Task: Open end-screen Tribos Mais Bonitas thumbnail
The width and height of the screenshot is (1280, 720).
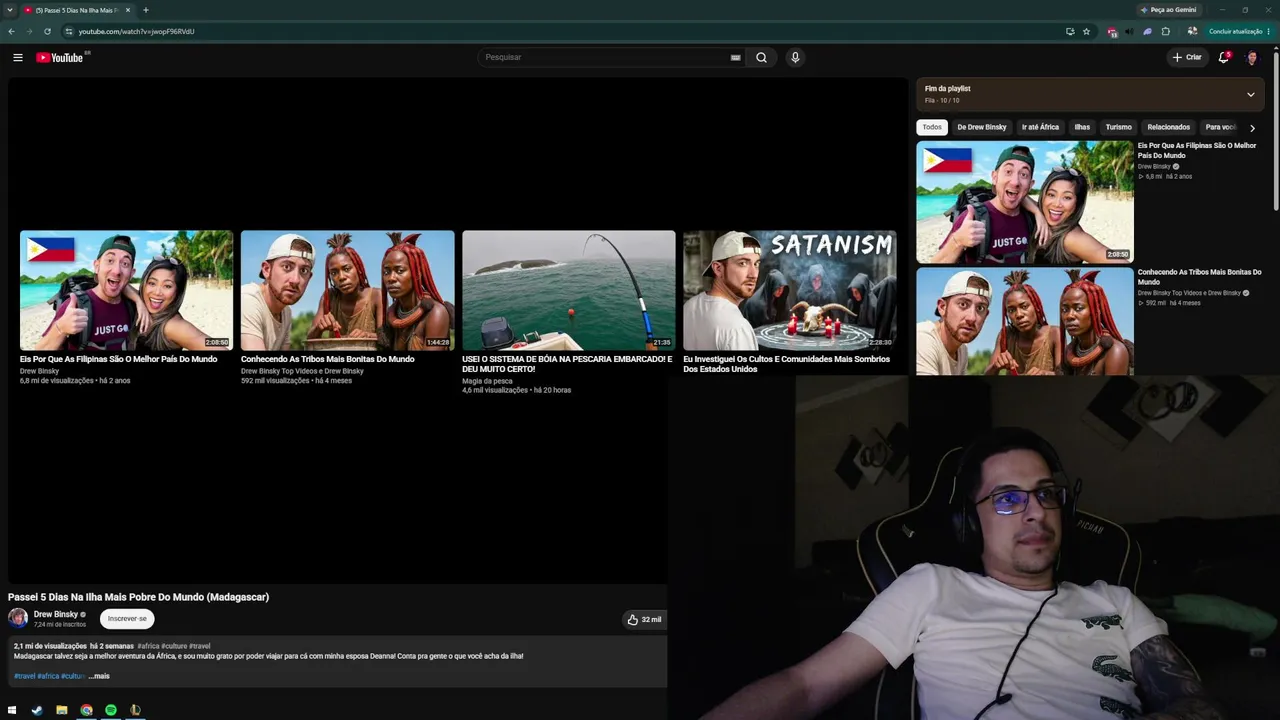Action: (347, 290)
